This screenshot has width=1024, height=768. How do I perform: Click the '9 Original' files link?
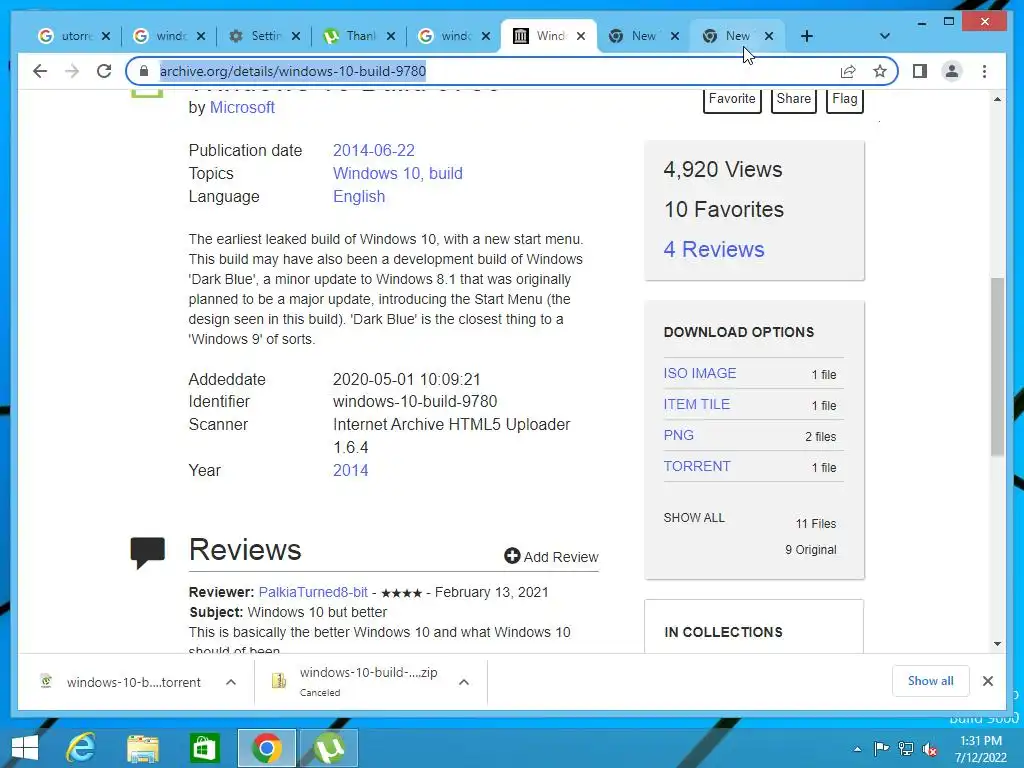[810, 550]
